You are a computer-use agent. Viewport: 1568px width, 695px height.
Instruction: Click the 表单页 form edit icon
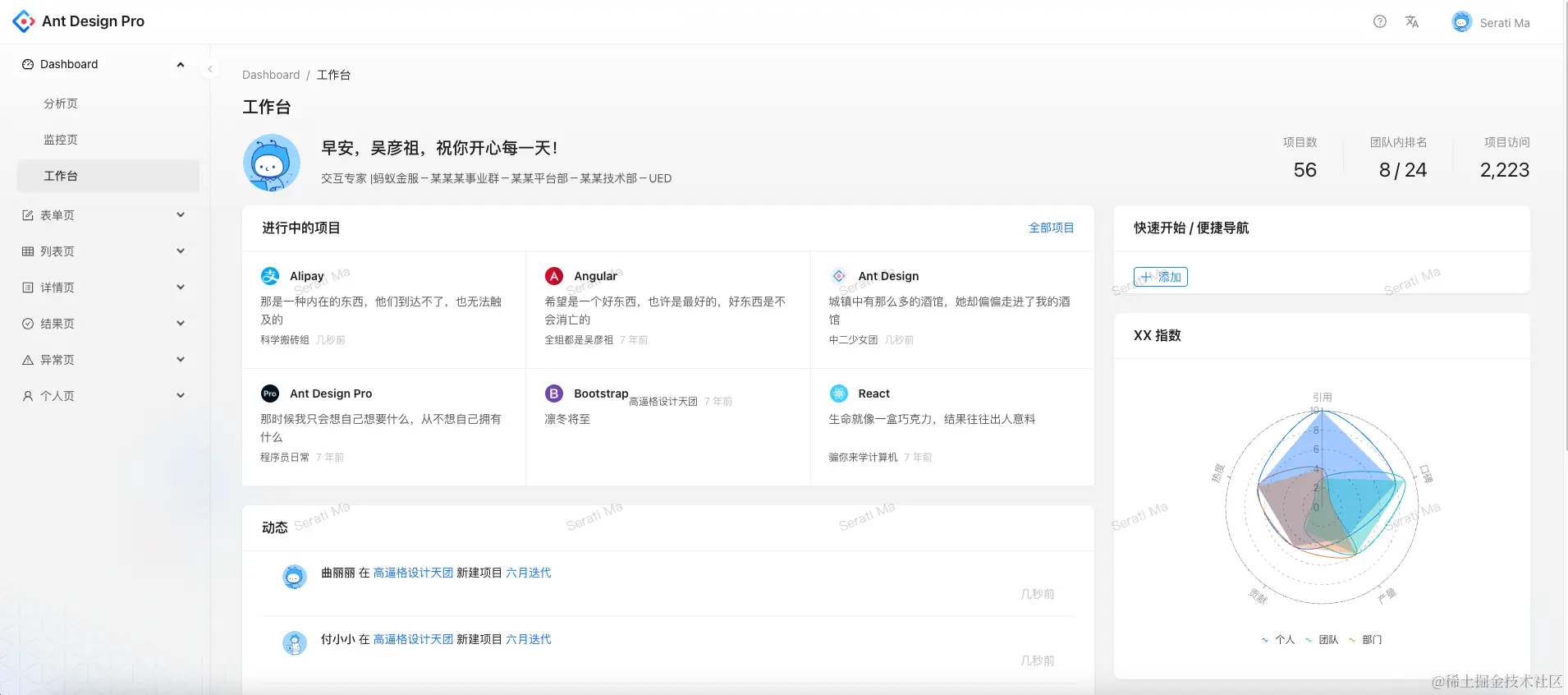(28, 215)
